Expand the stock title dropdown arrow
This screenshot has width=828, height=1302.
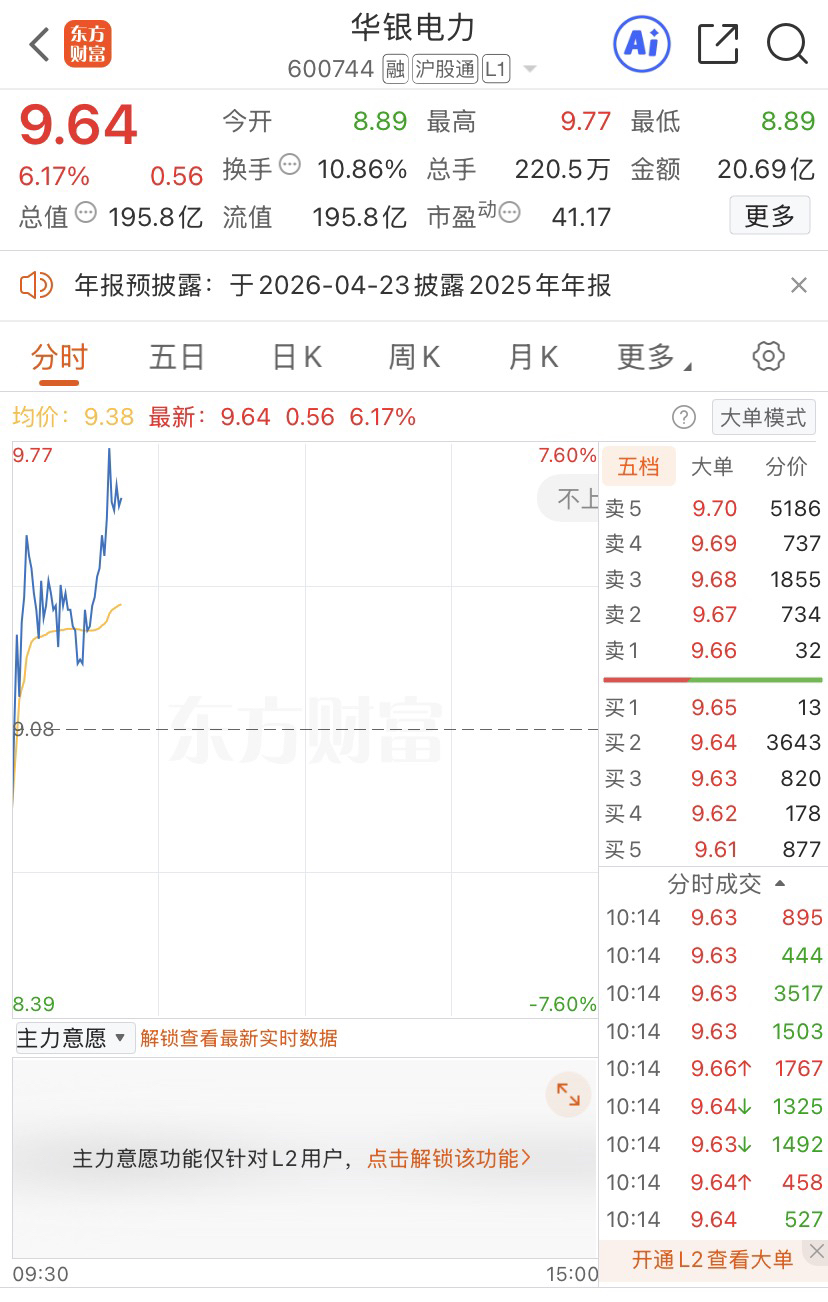point(530,70)
